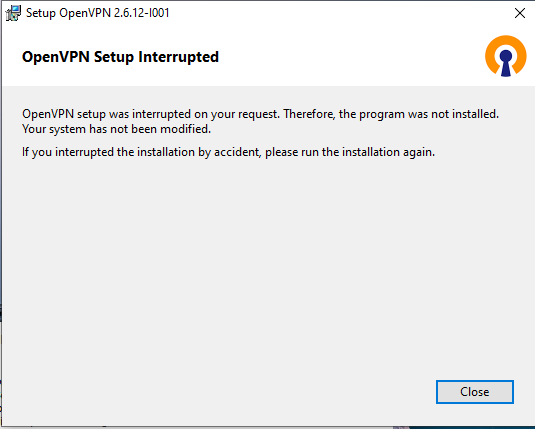Click the orange OpenVPN keyhole logo
The image size is (535, 429).
click(506, 56)
